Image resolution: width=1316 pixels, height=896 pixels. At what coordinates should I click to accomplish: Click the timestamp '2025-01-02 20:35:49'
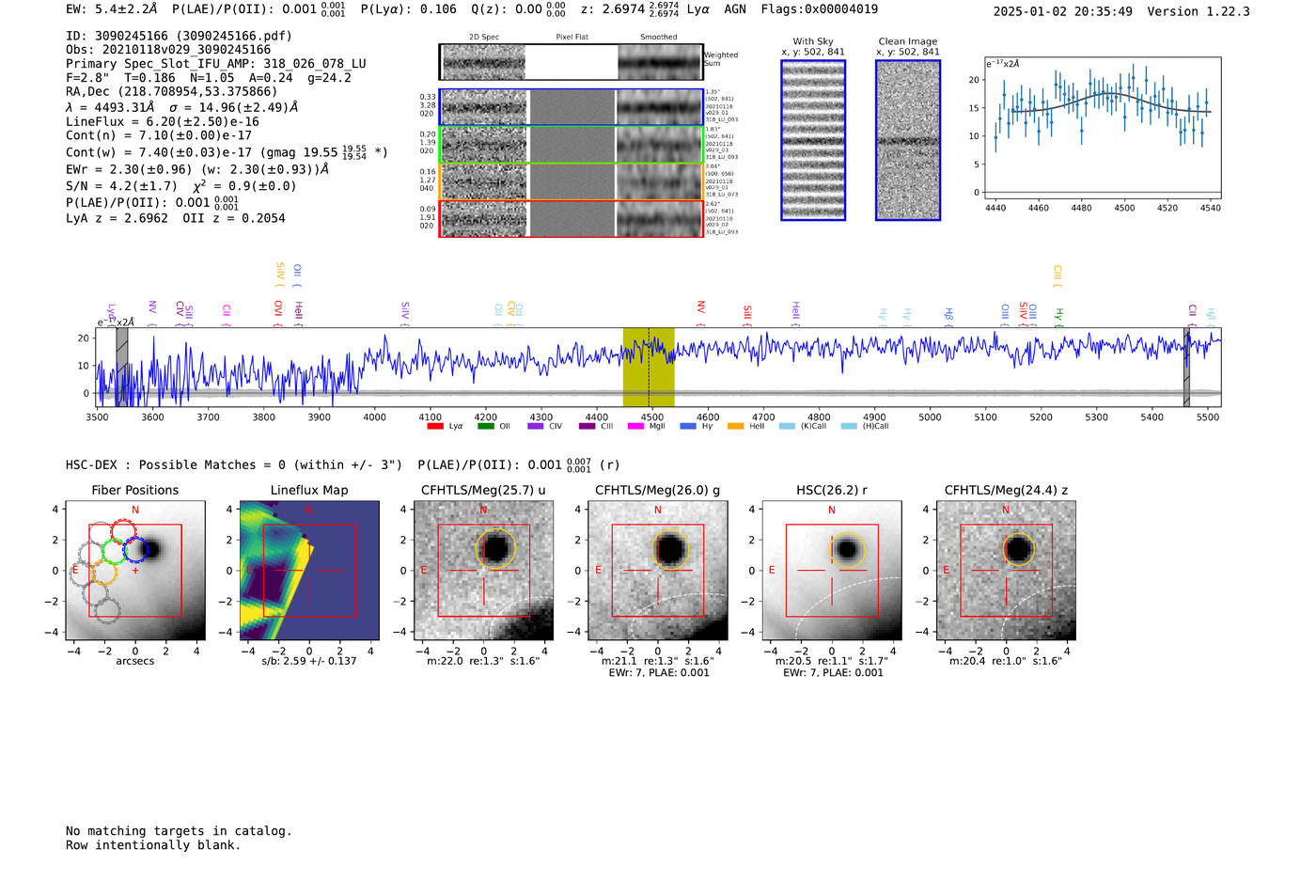coord(1062,11)
